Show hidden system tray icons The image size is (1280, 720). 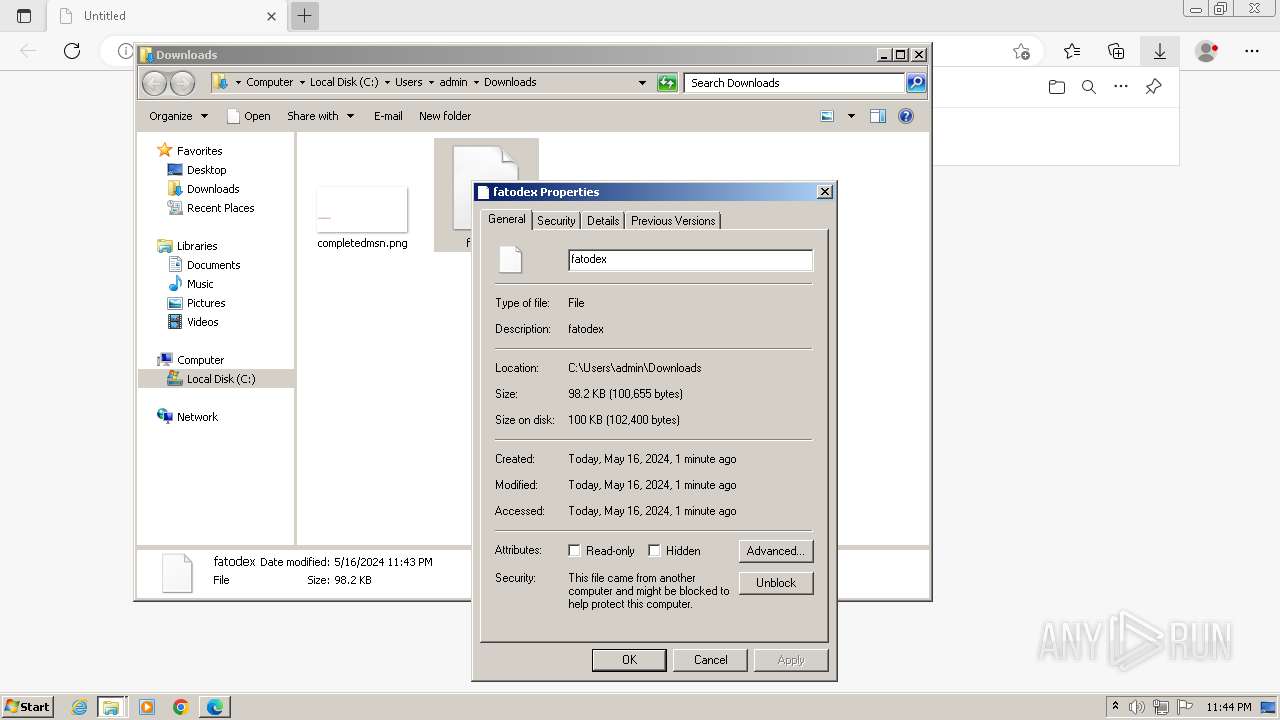[x=1115, y=706]
